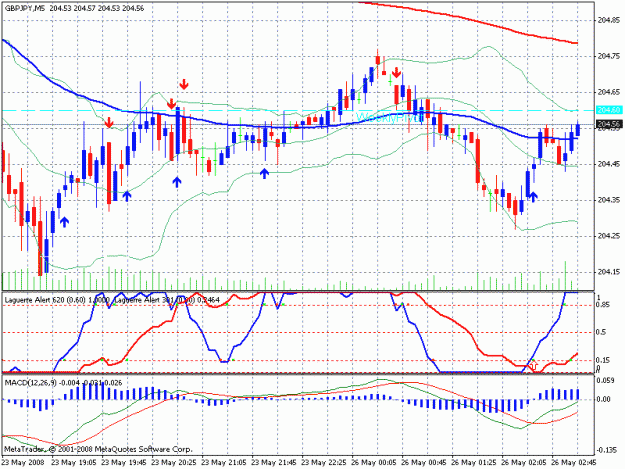
Task: Click the 0.15 Laguerre level value
Action: point(602,360)
